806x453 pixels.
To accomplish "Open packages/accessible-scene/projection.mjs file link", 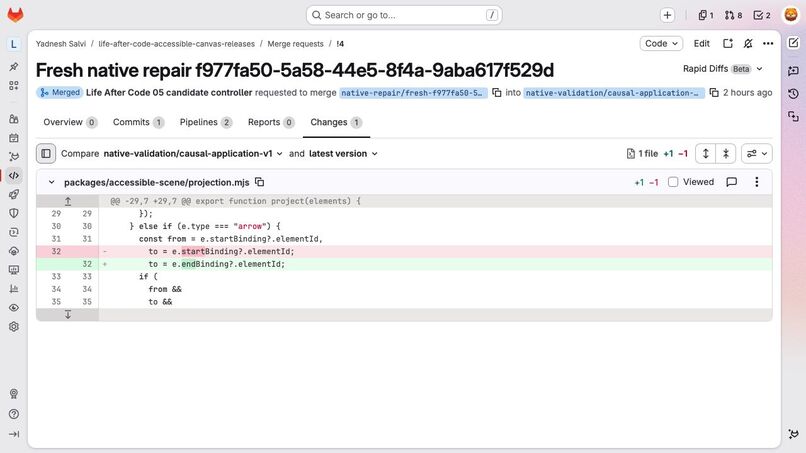I will (x=156, y=182).
